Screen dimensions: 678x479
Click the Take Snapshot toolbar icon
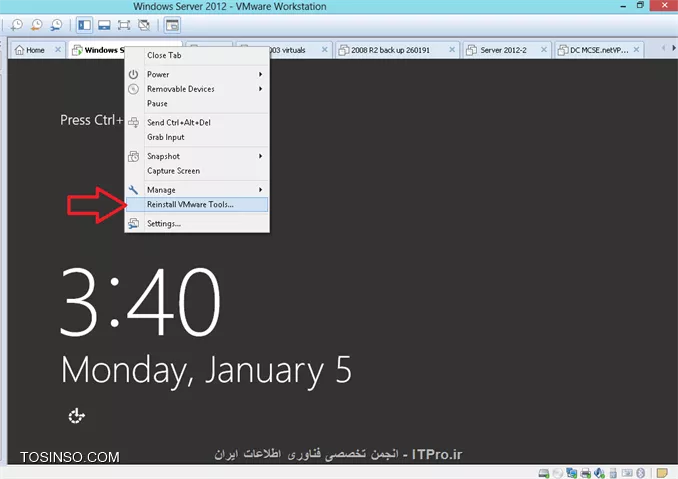click(x=17, y=25)
